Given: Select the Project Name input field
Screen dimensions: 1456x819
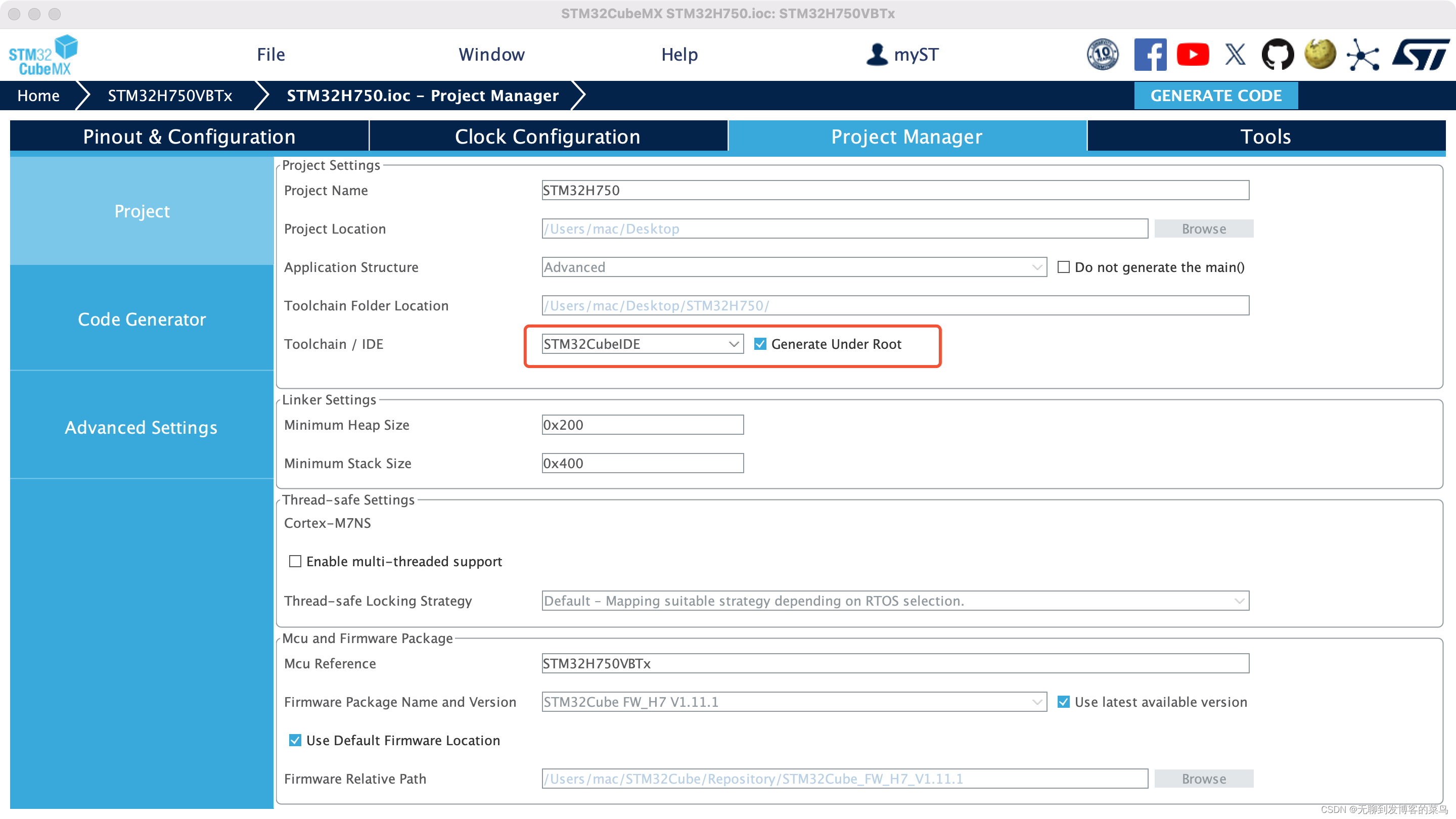Looking at the screenshot, I should point(893,190).
